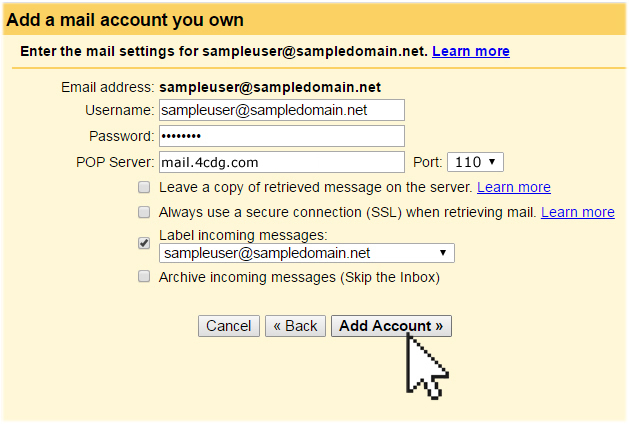Enable 'Always use a secure connection (SSL)'
This screenshot has width=629, height=424.
[x=144, y=212]
